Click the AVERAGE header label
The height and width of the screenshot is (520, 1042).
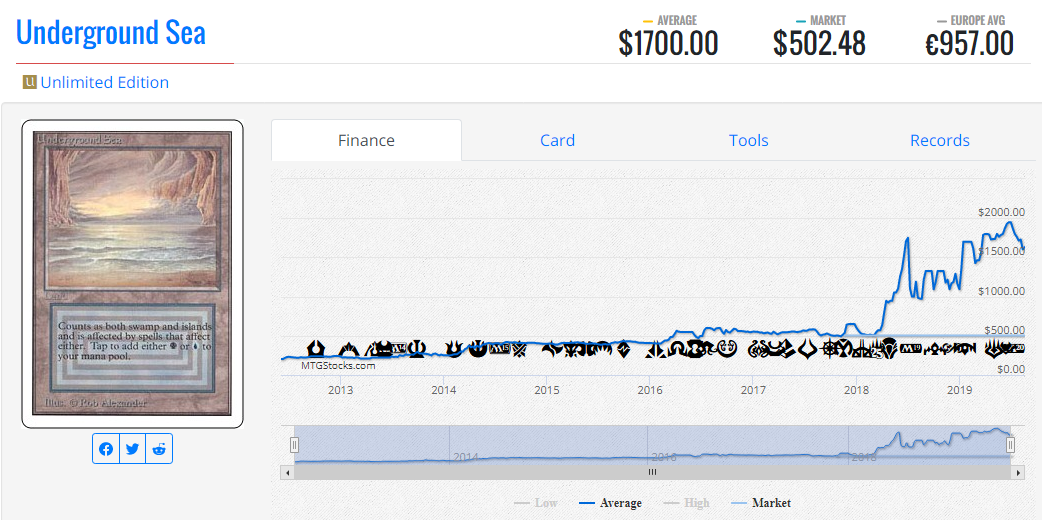677,21
